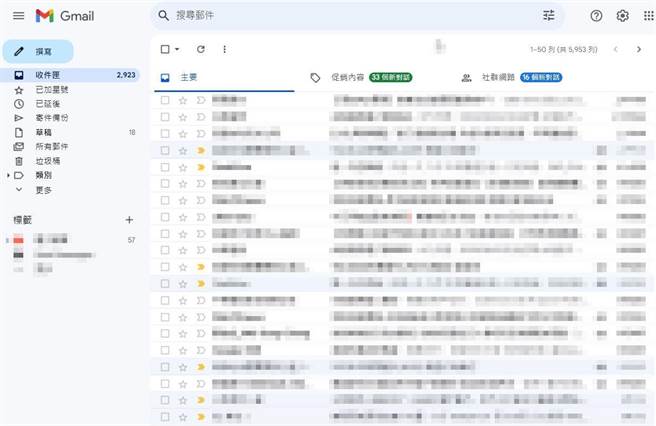Screen dimensions: 656x426
Task: Click the inbox tray icon beside 收件匣
Action: 19,75
